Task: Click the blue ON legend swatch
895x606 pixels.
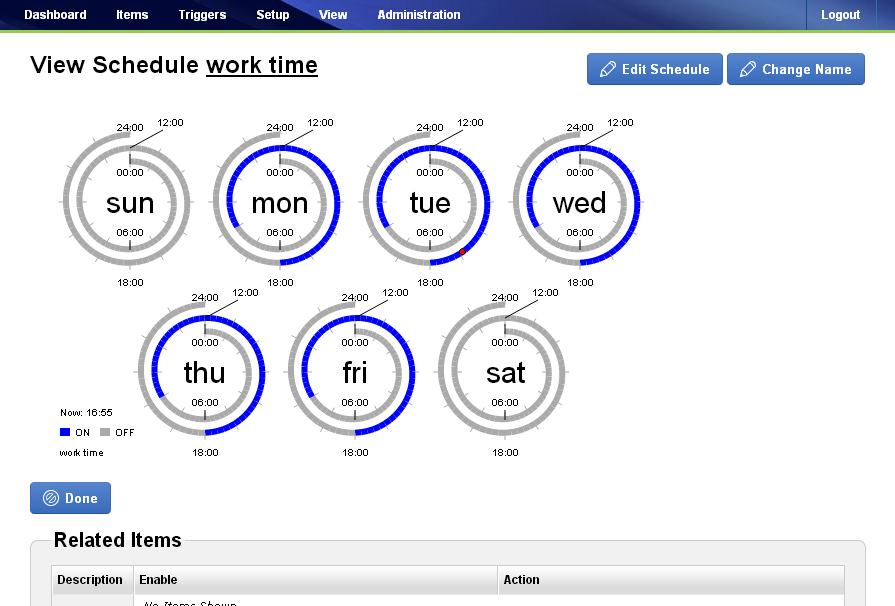Action: click(x=65, y=432)
